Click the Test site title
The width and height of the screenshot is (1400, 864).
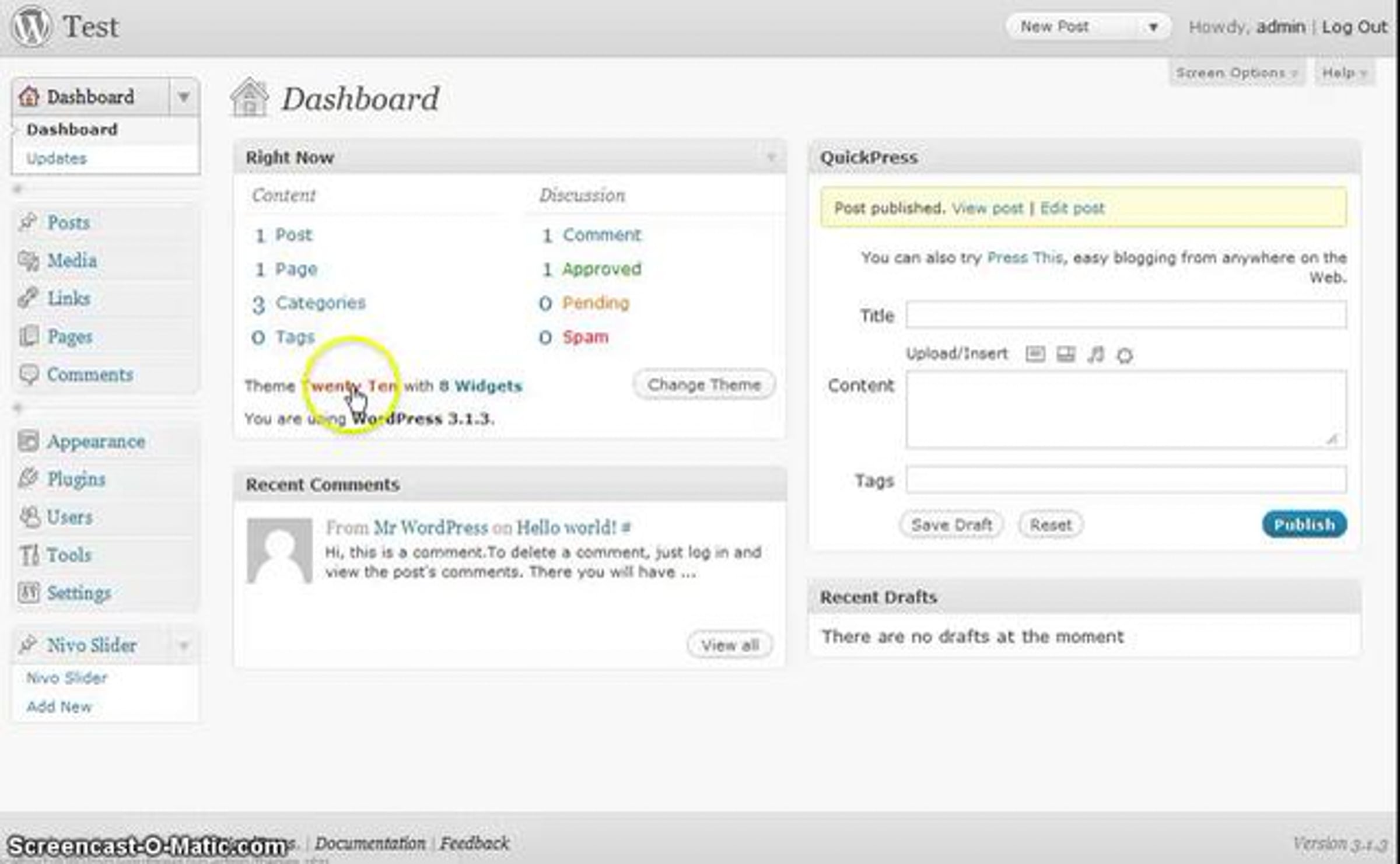click(90, 27)
